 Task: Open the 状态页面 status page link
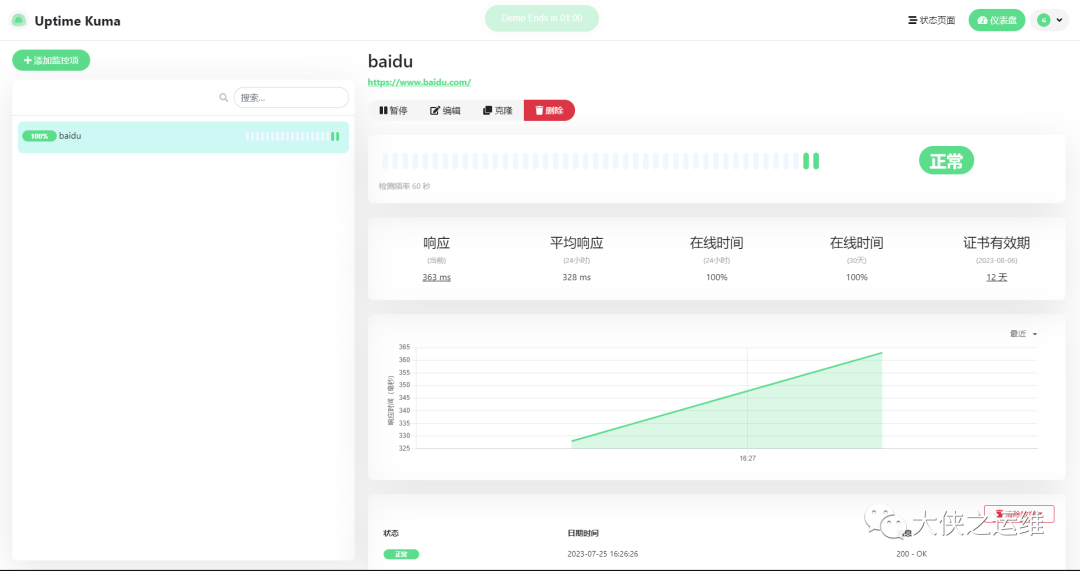(x=931, y=21)
